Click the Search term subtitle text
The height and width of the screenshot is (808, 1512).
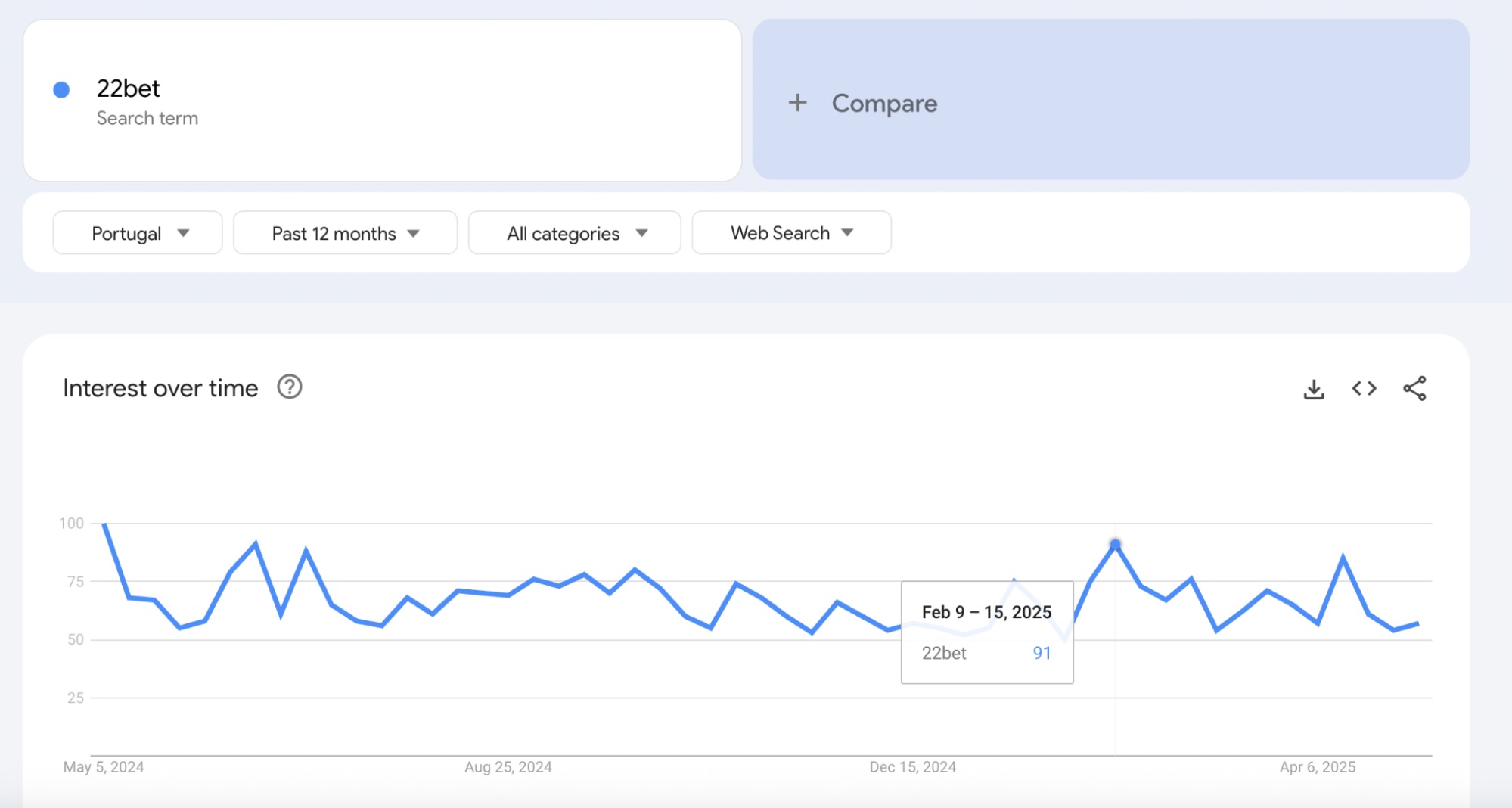tap(147, 119)
